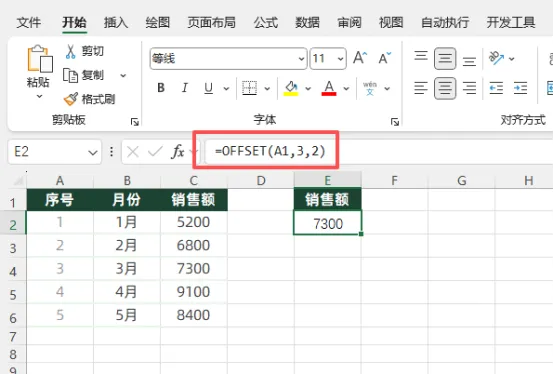Click the 格式刷 text button
This screenshot has width=554, height=374.
tap(98, 99)
